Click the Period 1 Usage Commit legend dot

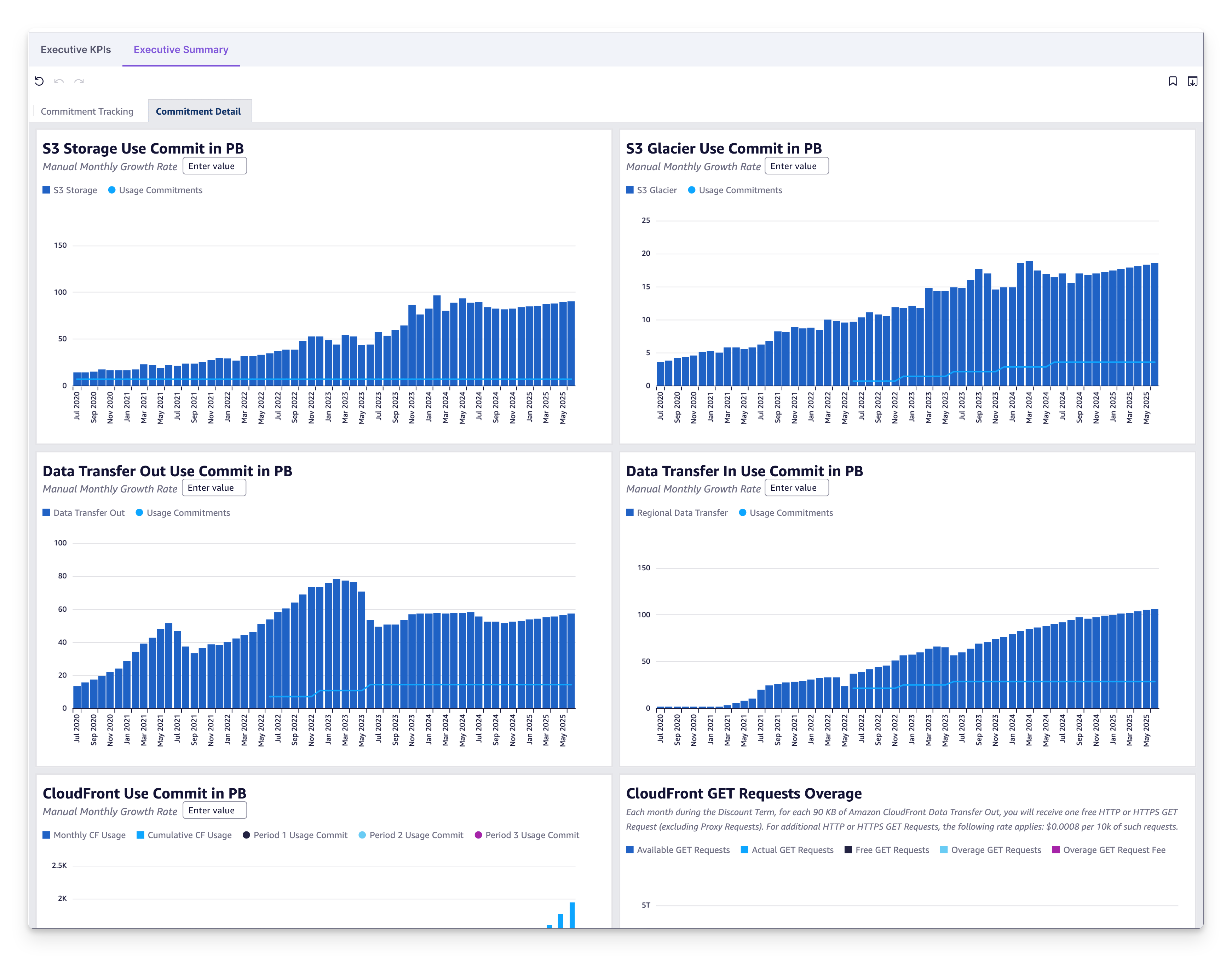click(x=247, y=835)
